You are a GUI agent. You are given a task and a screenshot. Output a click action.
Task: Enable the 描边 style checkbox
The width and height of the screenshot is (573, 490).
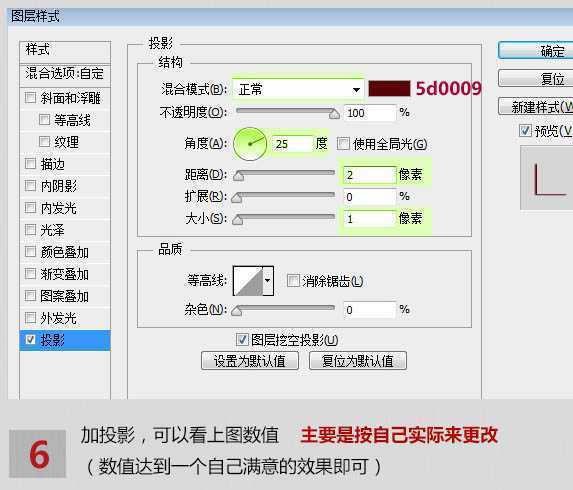coord(30,163)
